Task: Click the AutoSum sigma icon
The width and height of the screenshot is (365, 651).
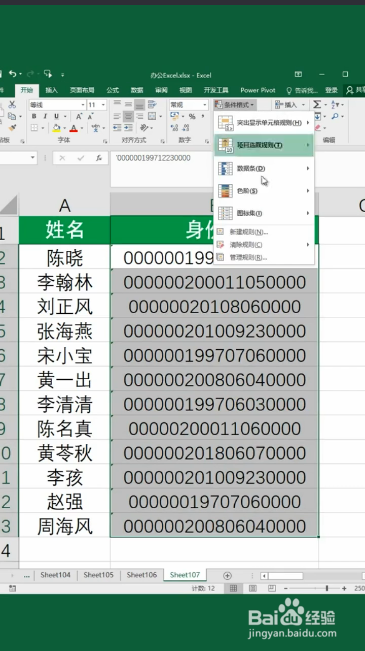Action: (317, 105)
